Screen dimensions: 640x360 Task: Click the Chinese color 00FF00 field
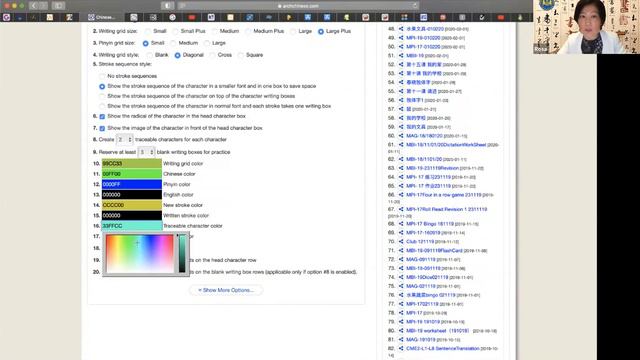click(131, 174)
